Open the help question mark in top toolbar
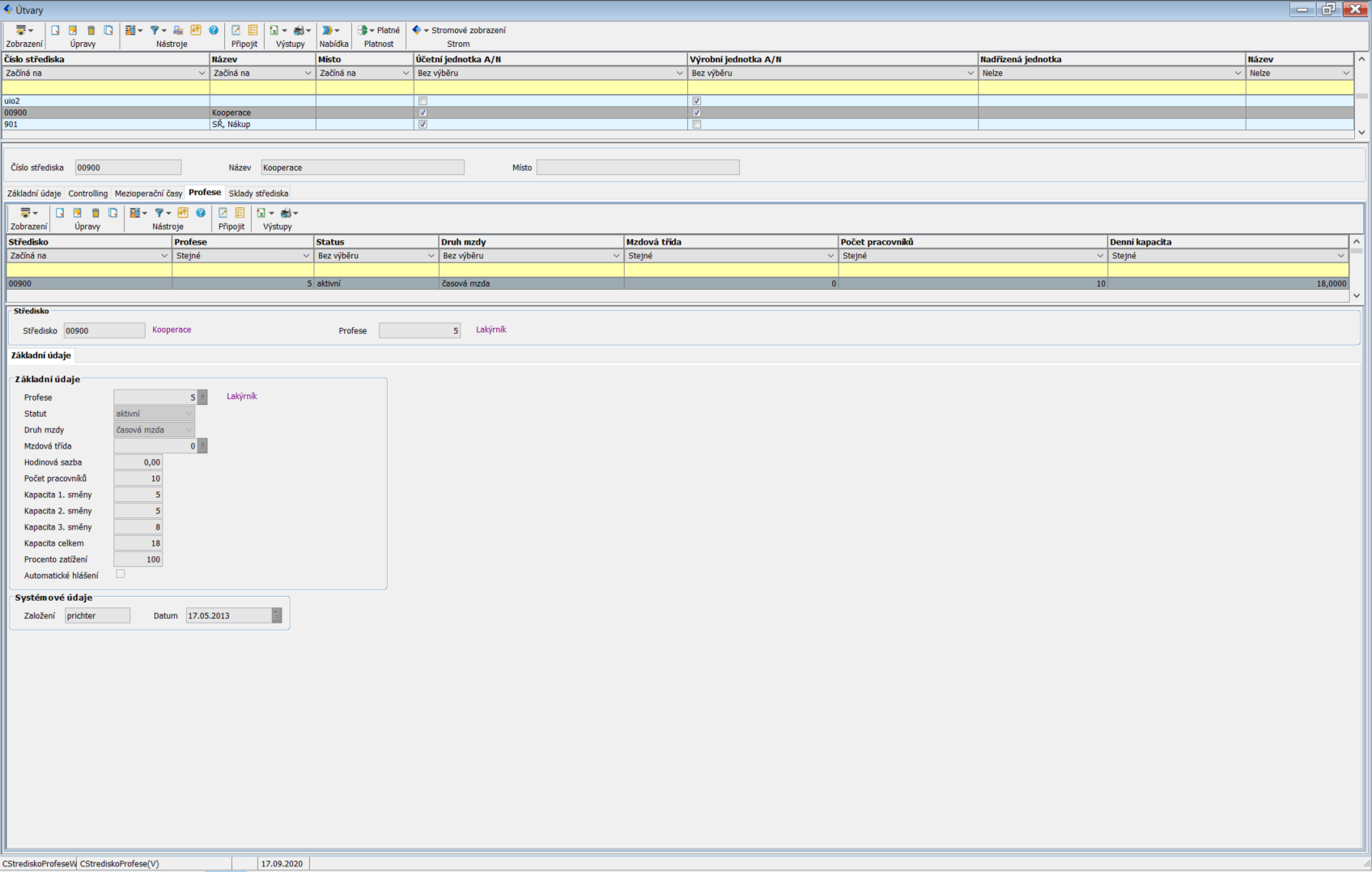The image size is (1372, 872). tap(214, 31)
